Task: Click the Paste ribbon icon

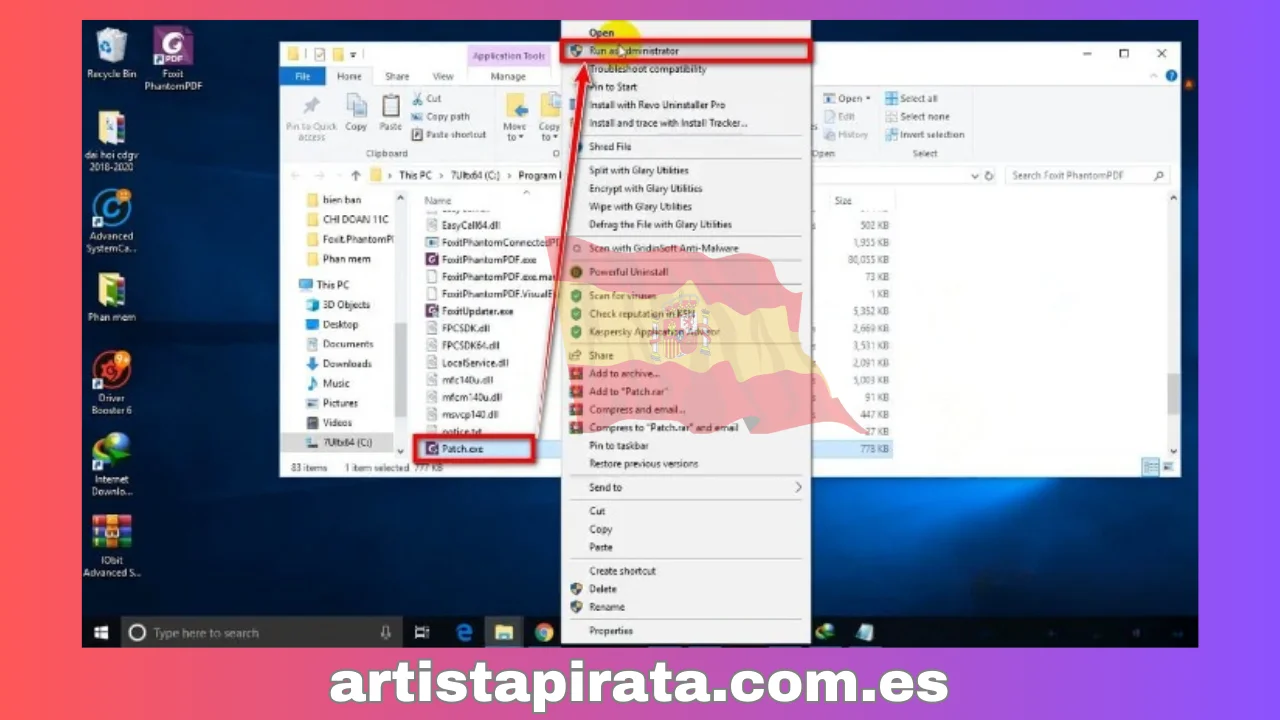Action: point(391,112)
